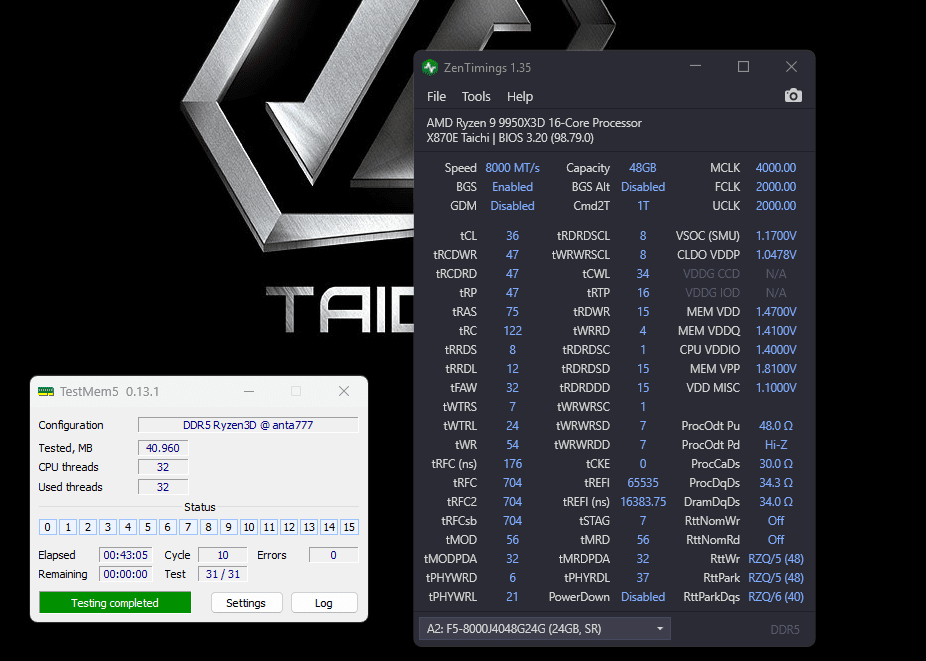Click the tRC value 122
This screenshot has width=926, height=661.
[513, 331]
